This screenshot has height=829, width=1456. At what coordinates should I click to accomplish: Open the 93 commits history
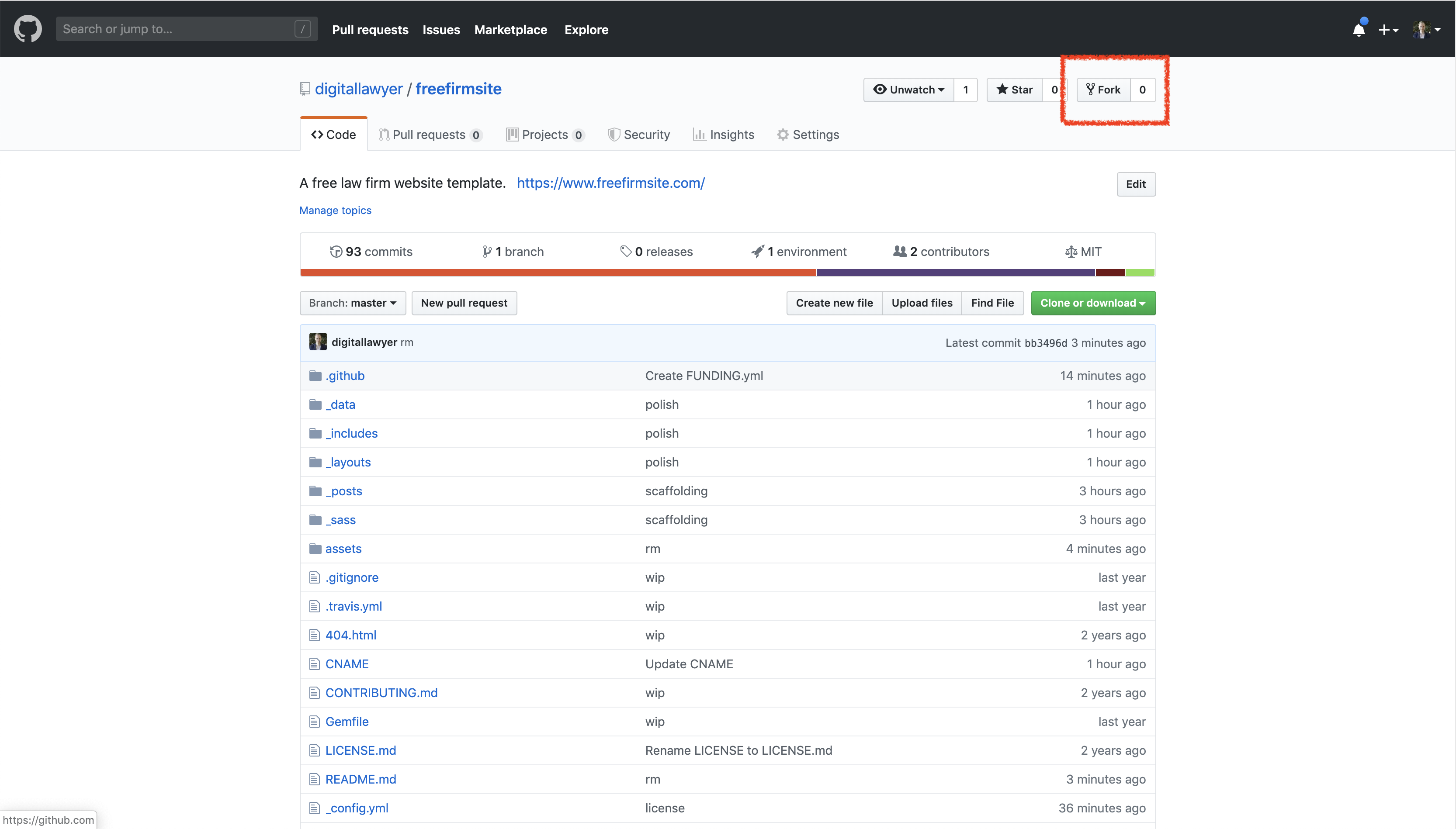point(371,252)
